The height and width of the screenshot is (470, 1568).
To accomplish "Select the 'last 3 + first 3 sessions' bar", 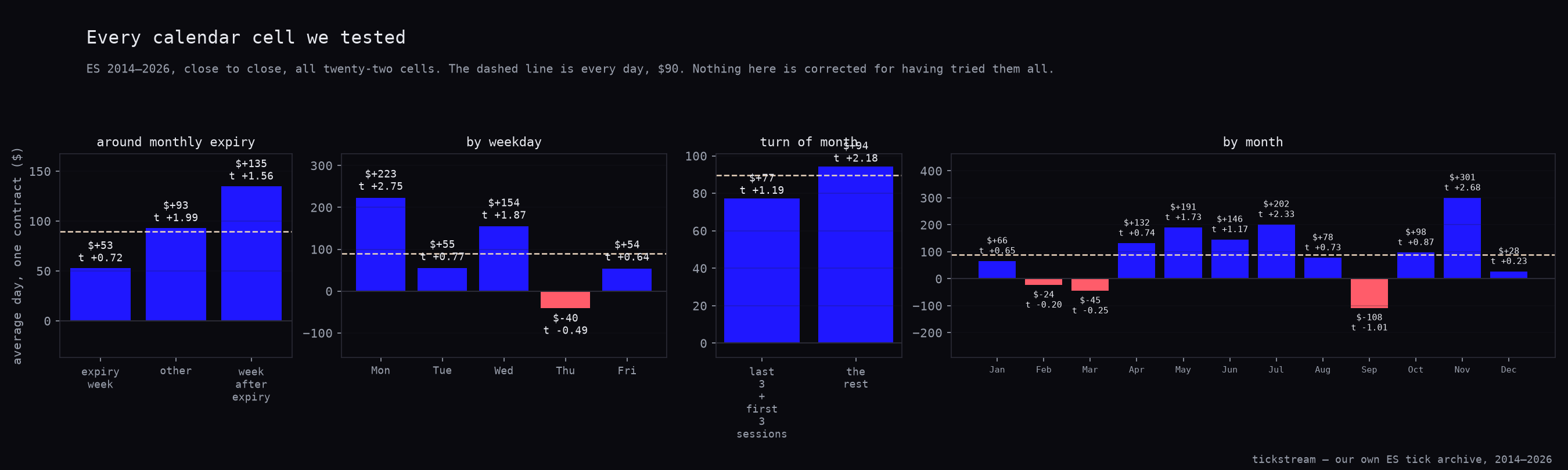I will click(x=762, y=270).
